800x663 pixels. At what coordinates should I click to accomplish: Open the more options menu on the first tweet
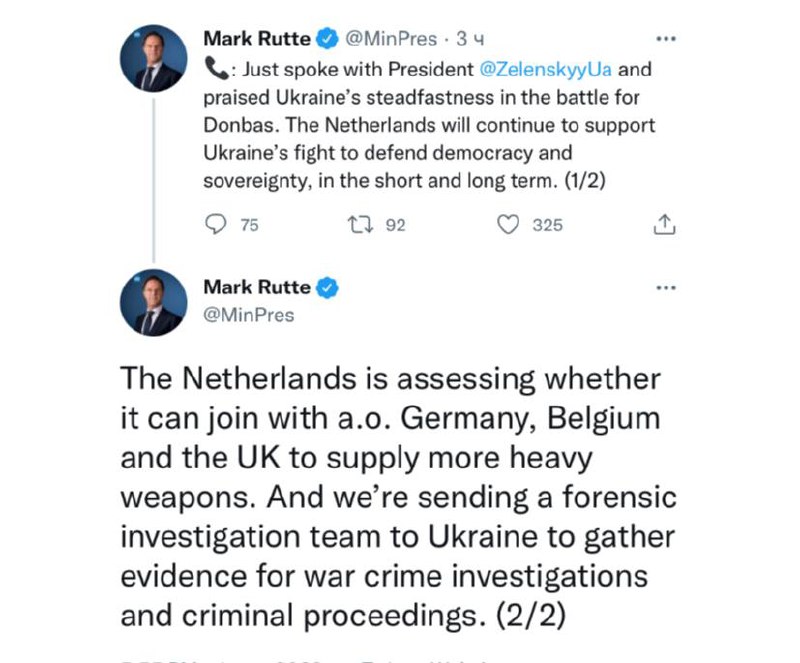point(665,39)
